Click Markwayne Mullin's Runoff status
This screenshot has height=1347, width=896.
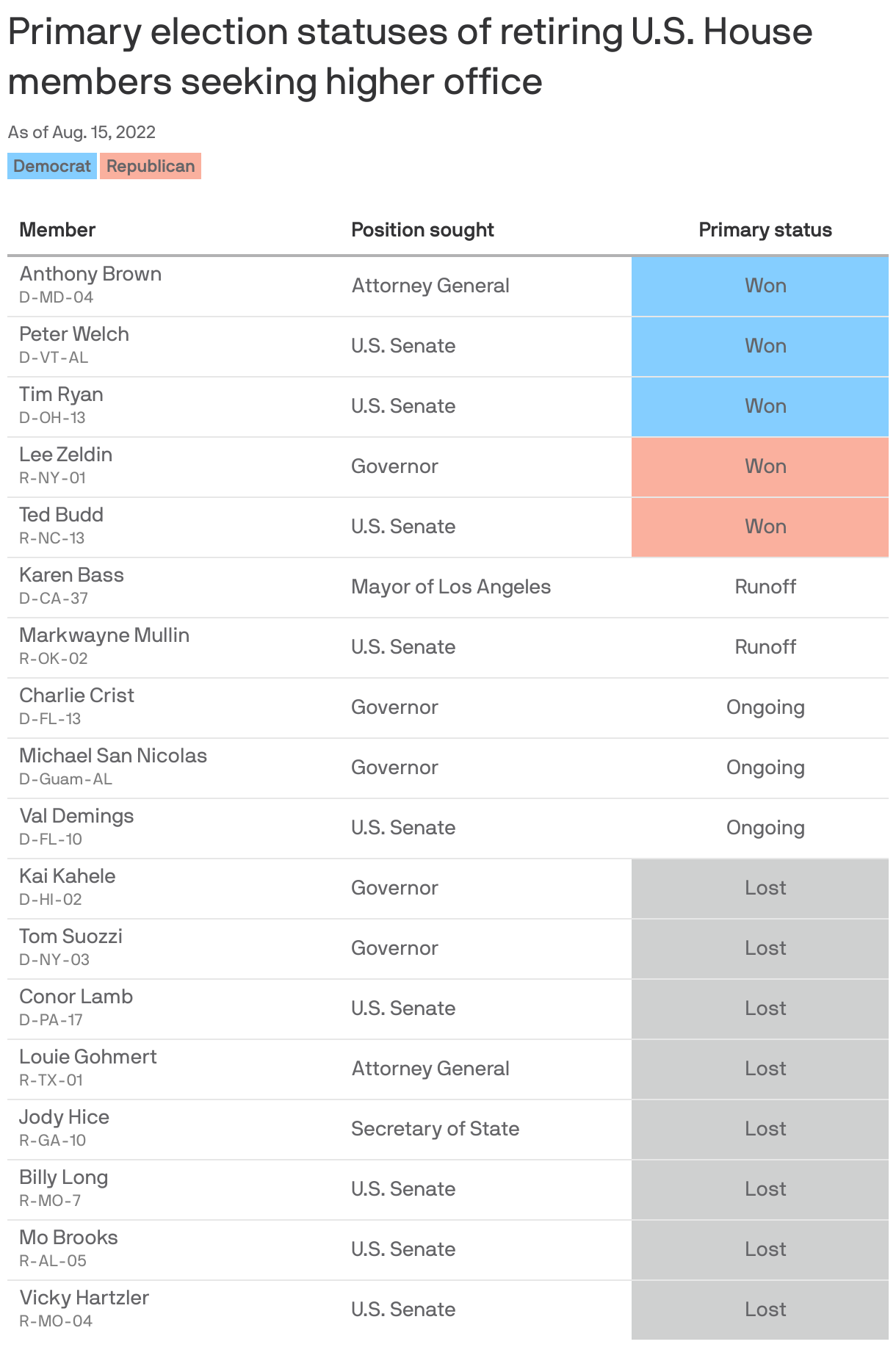(765, 647)
